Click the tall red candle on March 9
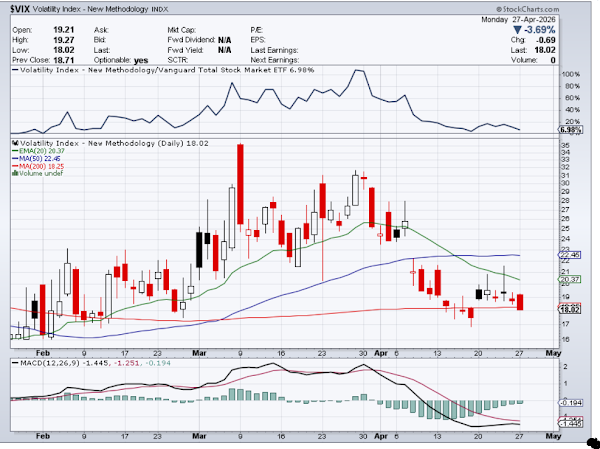 [240, 184]
